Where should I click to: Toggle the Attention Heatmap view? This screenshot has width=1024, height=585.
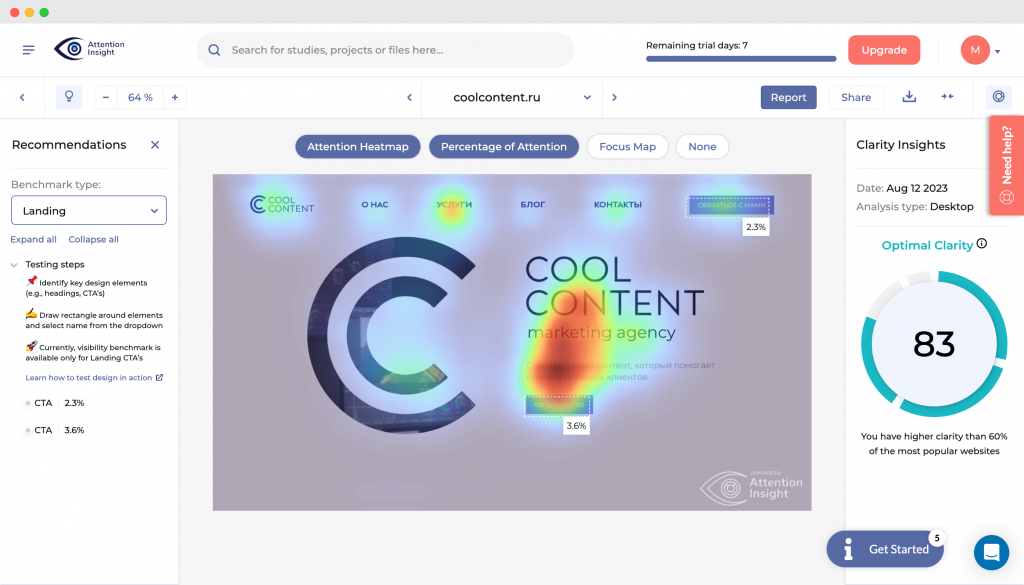[358, 146]
